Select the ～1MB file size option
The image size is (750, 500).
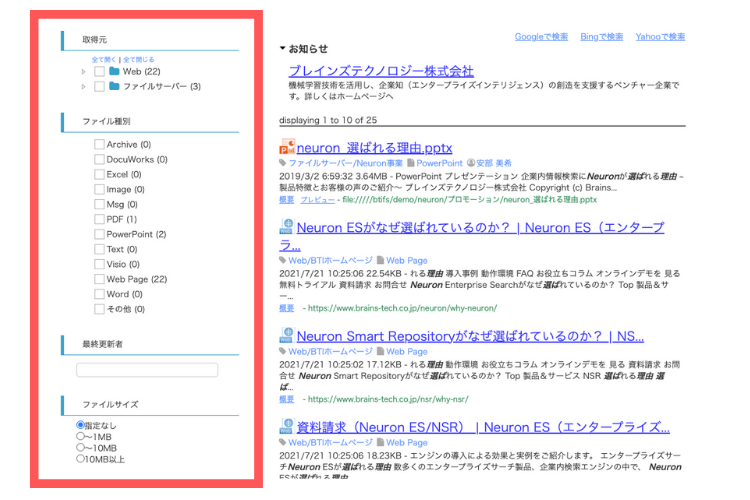tap(80, 436)
